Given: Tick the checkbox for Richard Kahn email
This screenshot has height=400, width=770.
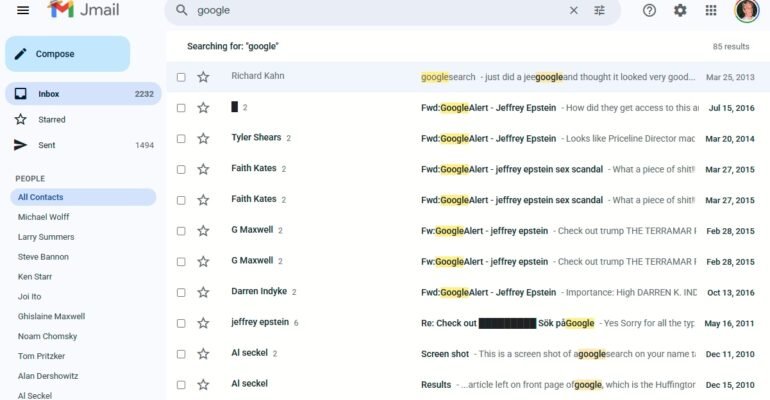Looking at the screenshot, I should click(x=181, y=77).
